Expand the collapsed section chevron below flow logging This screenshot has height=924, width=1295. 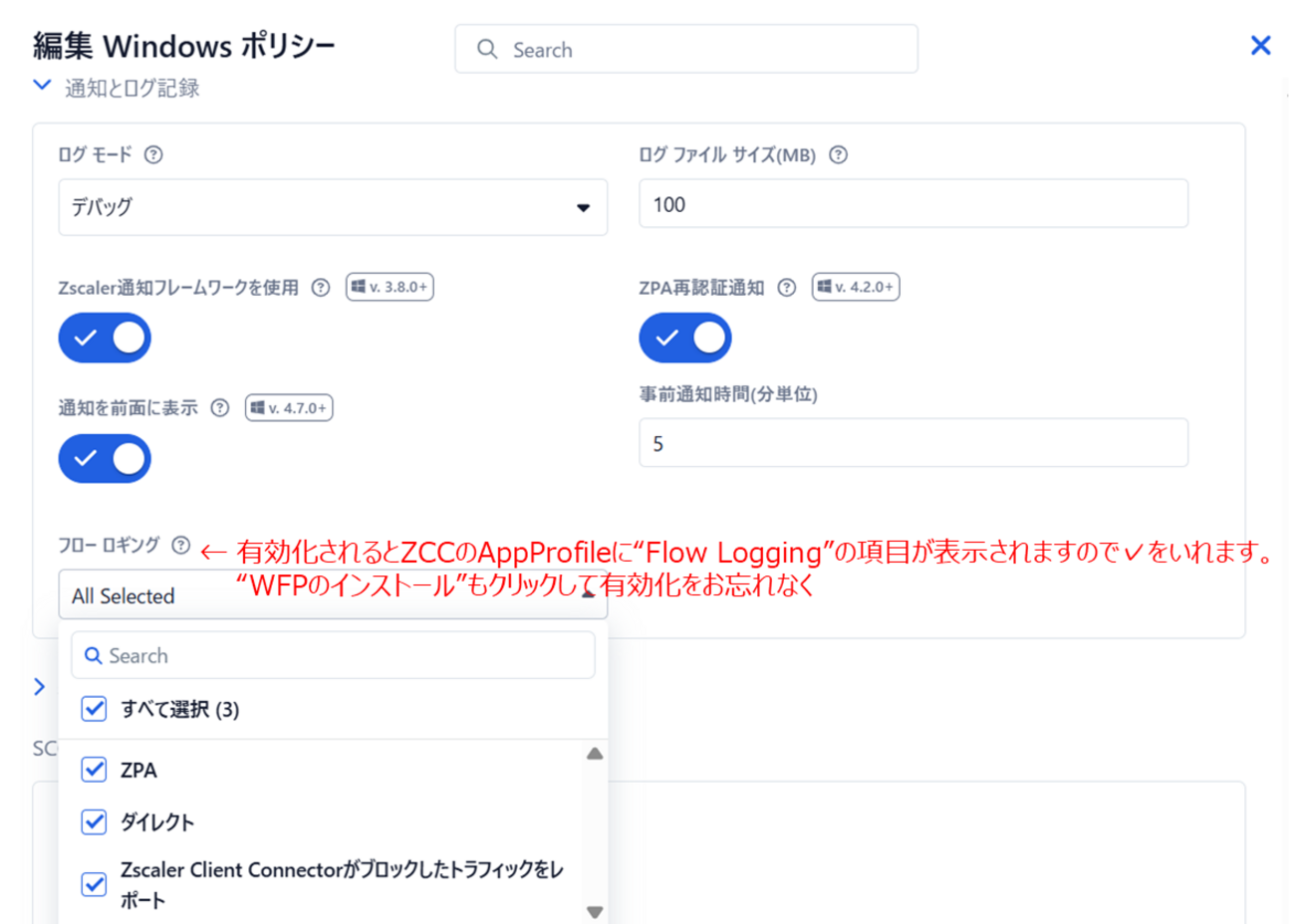coord(40,686)
